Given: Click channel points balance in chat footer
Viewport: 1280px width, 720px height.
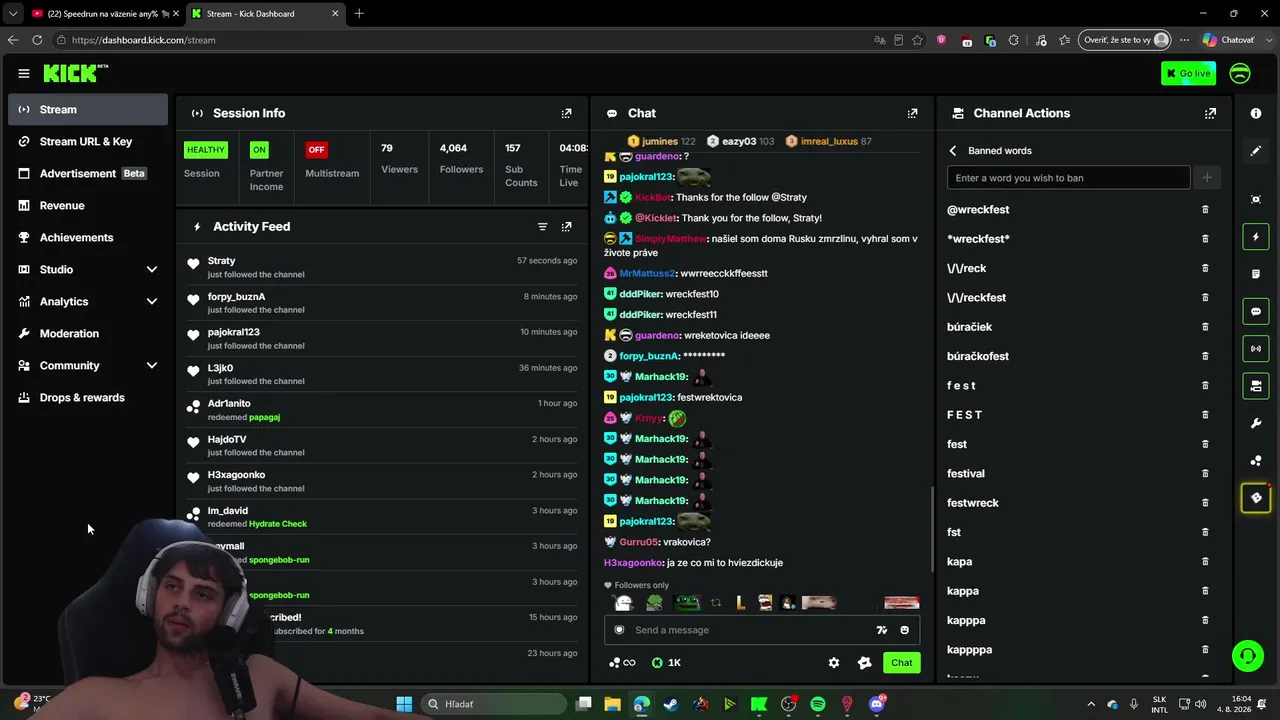Looking at the screenshot, I should click(x=622, y=663).
